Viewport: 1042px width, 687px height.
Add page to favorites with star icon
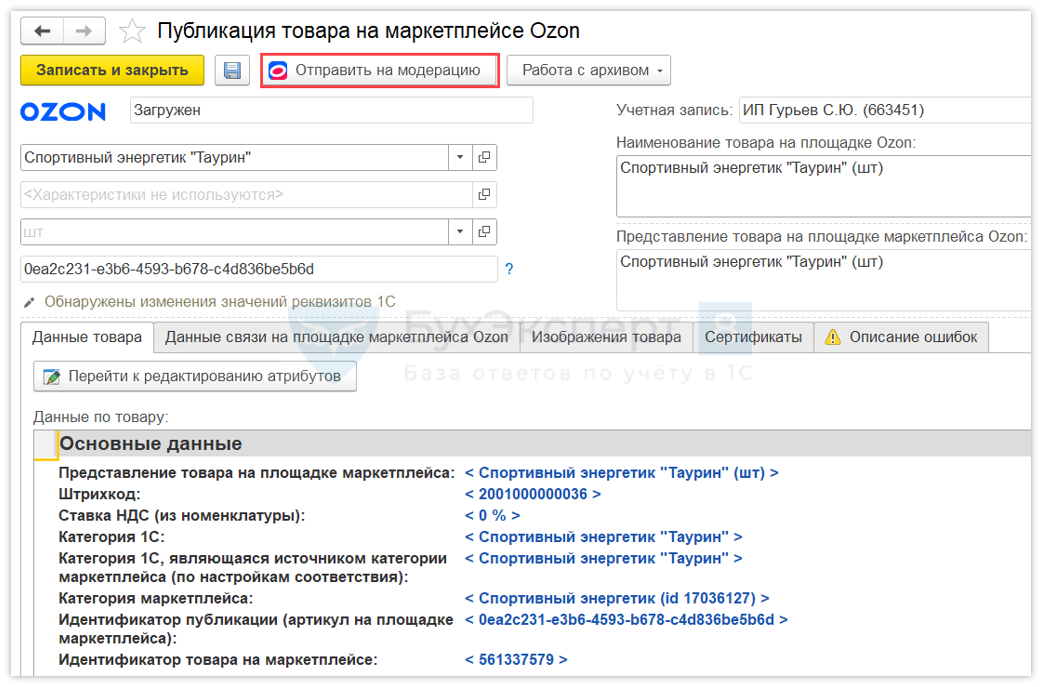[132, 32]
